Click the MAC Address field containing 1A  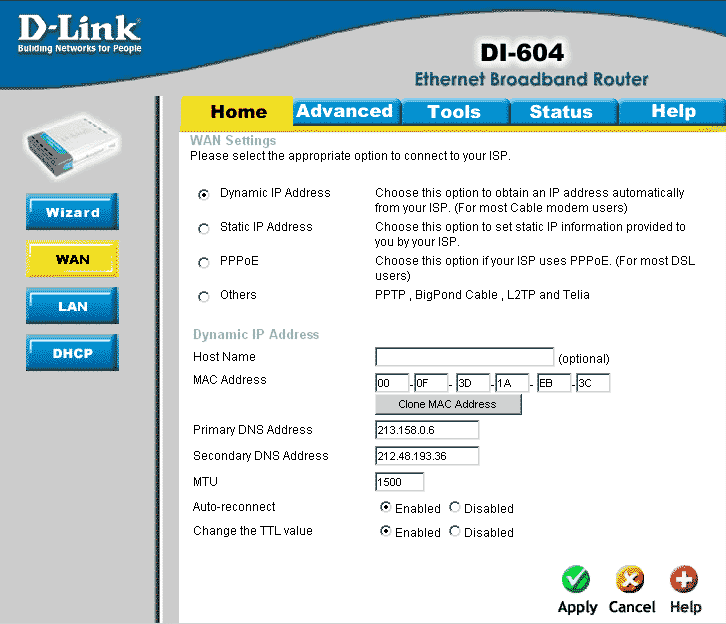tap(512, 383)
